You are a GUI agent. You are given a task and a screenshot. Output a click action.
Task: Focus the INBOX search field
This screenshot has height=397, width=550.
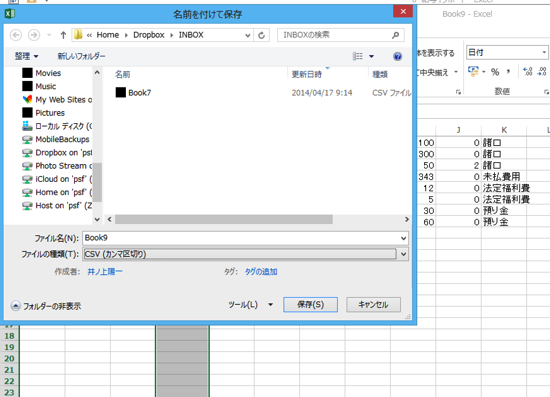point(336,35)
